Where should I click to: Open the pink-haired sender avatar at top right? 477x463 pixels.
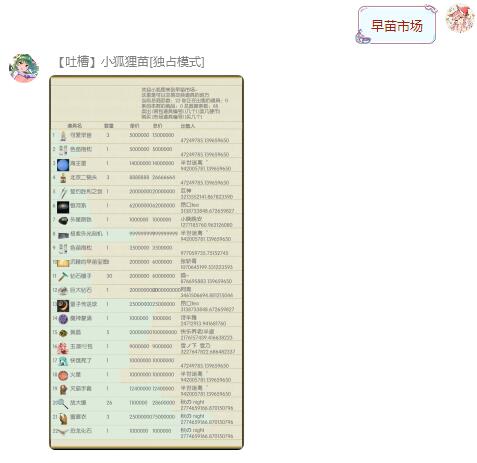(460, 19)
